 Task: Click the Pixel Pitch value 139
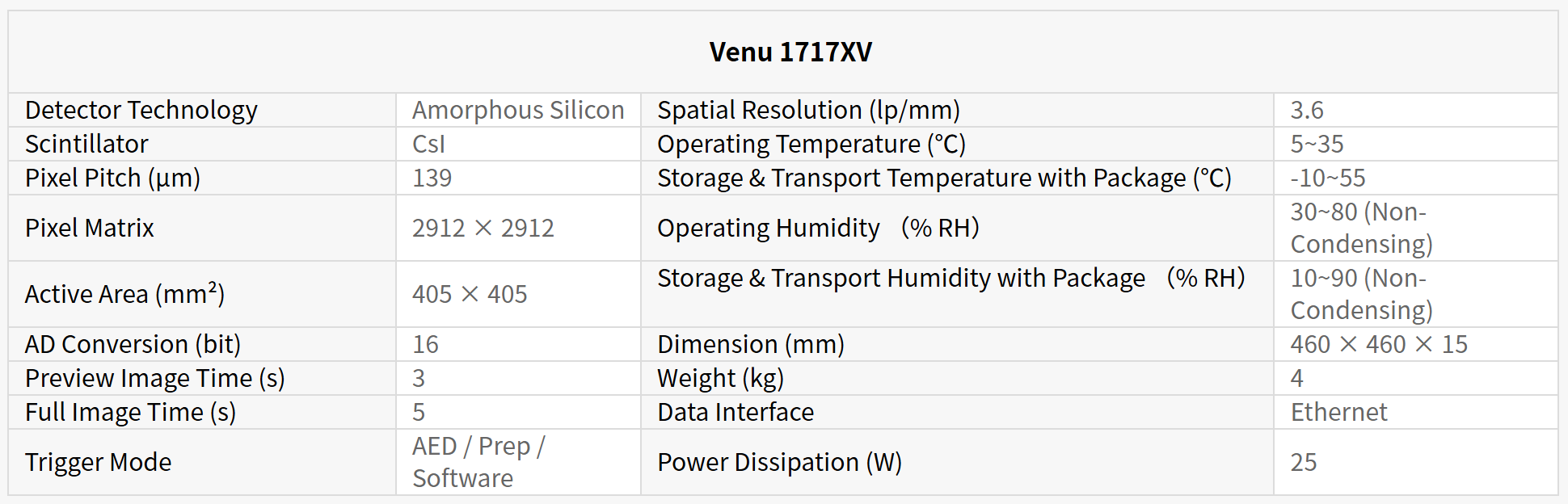click(432, 178)
